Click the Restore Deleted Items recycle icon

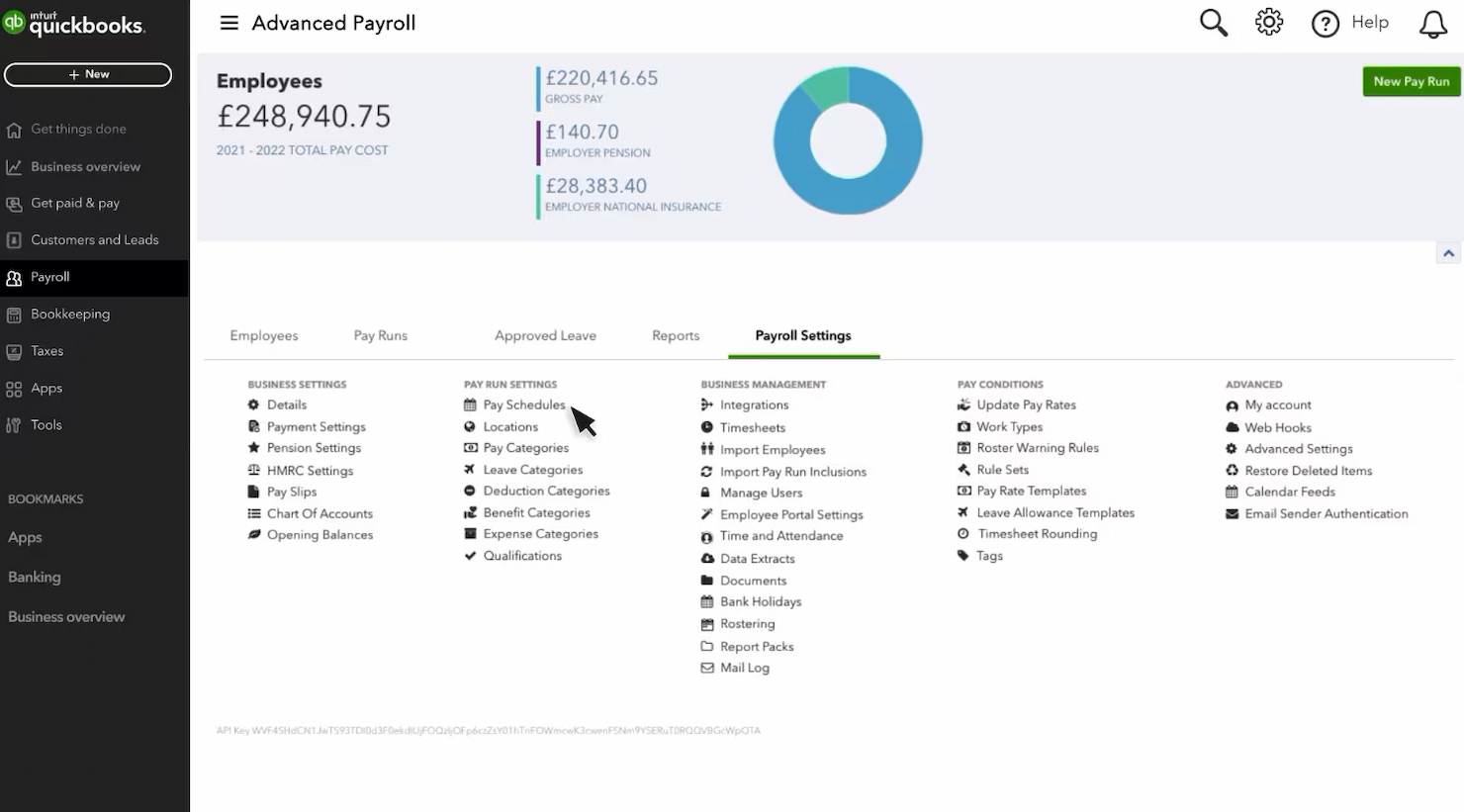coord(1232,471)
